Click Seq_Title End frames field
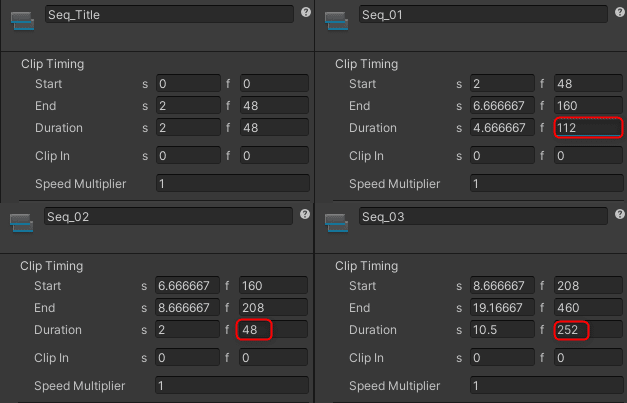 pyautogui.click(x=274, y=106)
